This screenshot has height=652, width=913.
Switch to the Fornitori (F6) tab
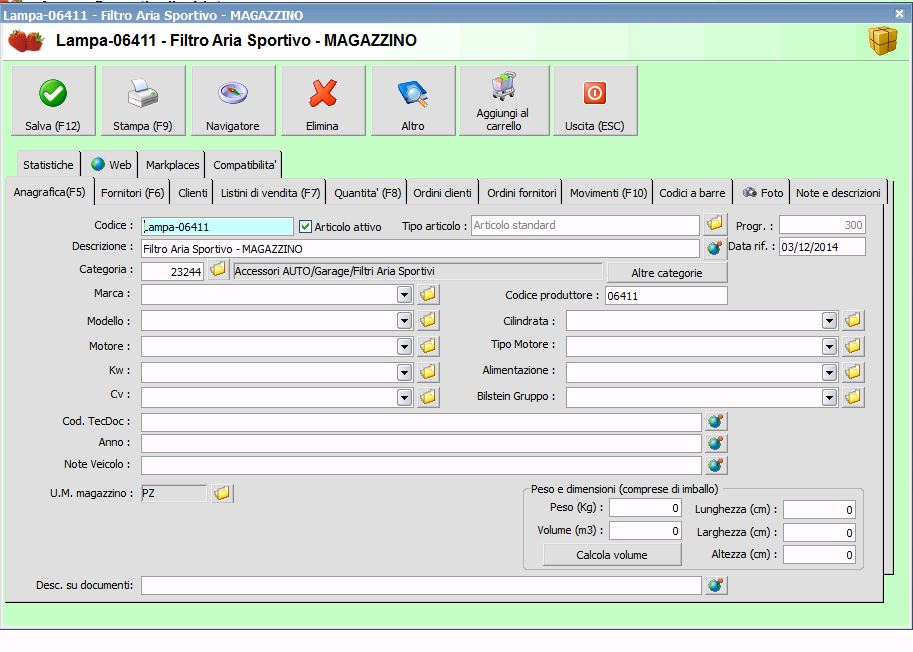click(132, 193)
